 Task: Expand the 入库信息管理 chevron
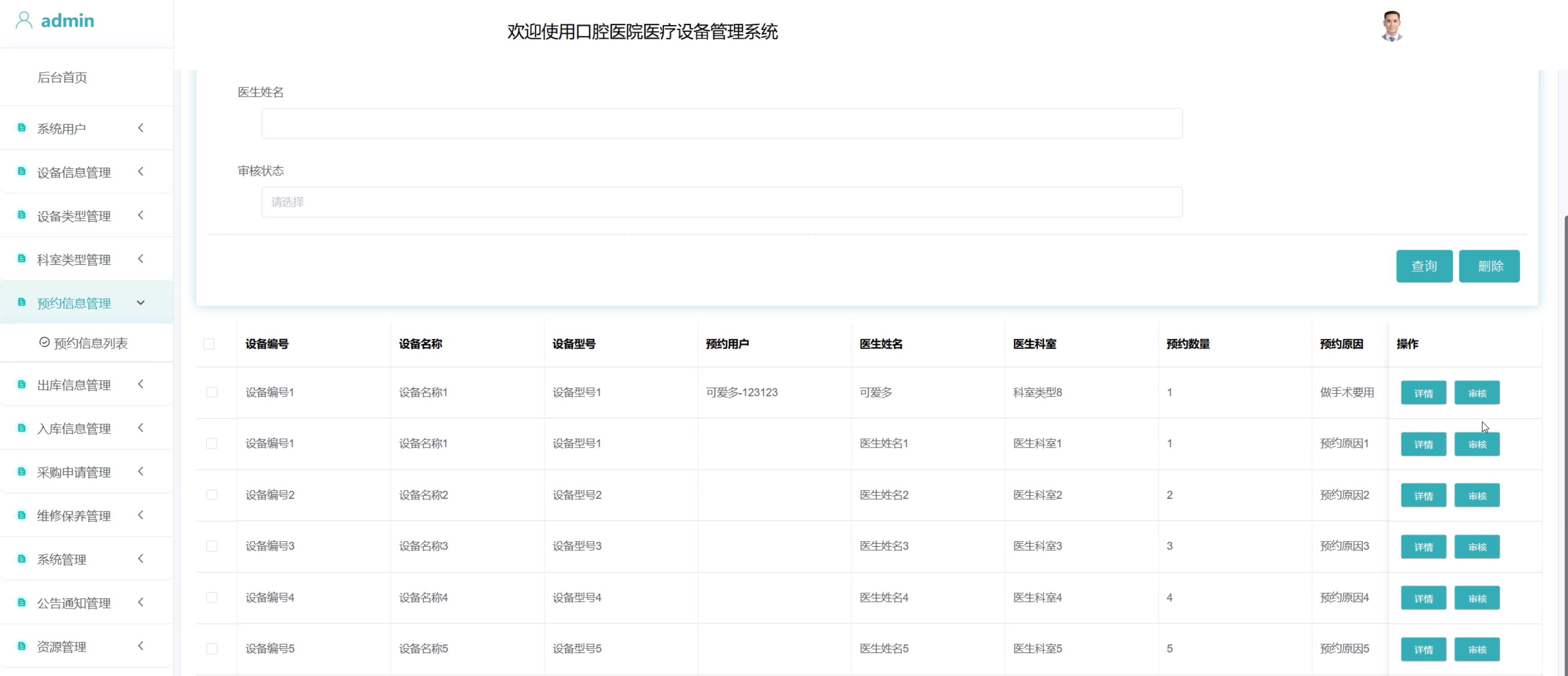pos(140,428)
